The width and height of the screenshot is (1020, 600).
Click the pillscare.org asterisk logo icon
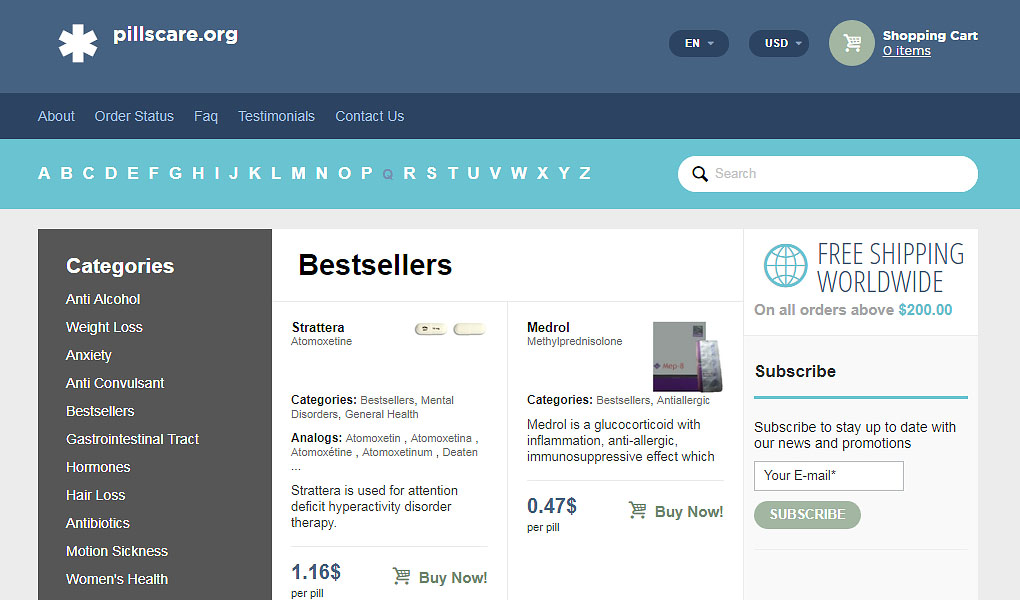coord(78,43)
